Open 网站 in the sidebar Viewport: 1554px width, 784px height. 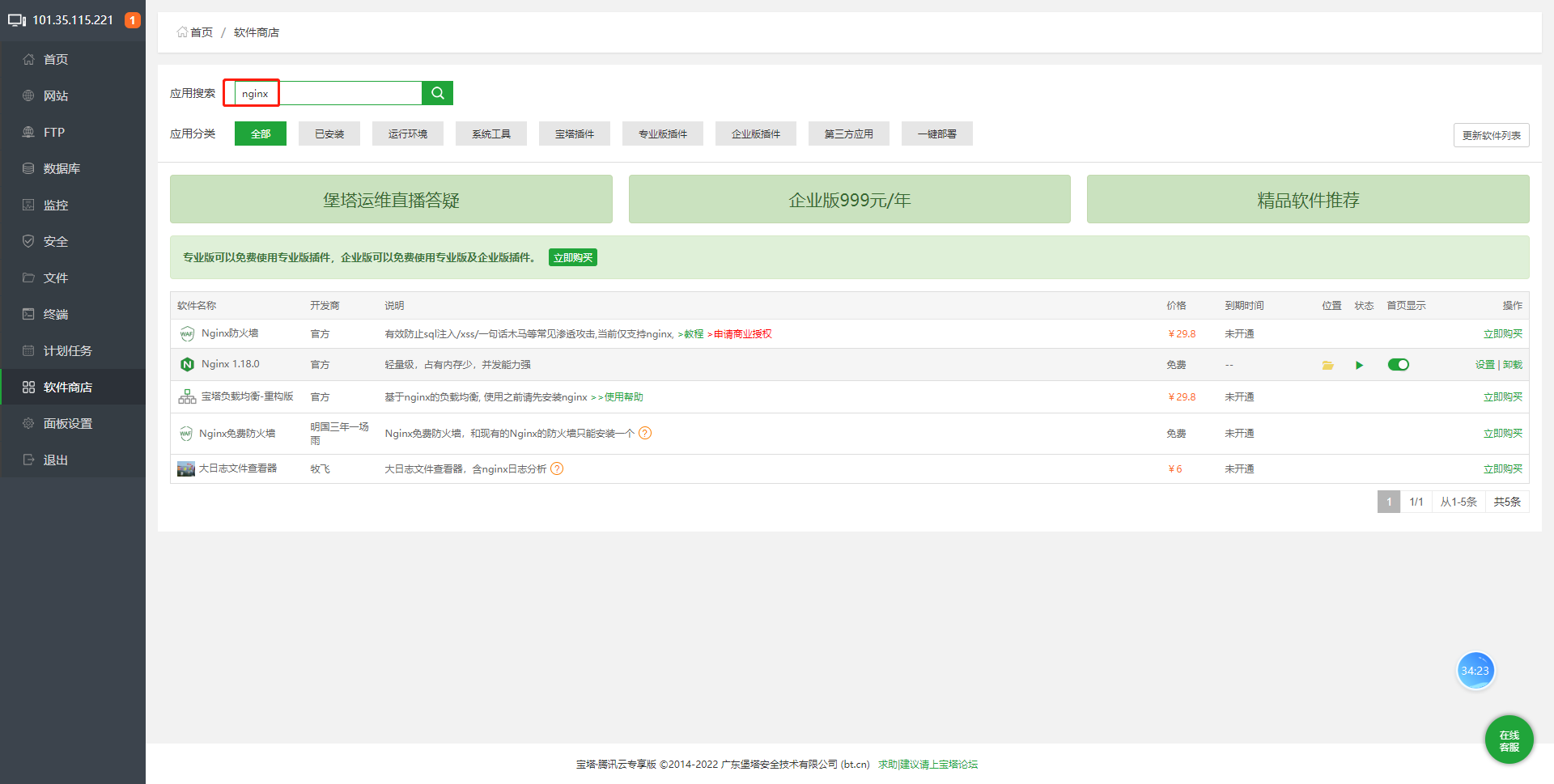point(73,95)
